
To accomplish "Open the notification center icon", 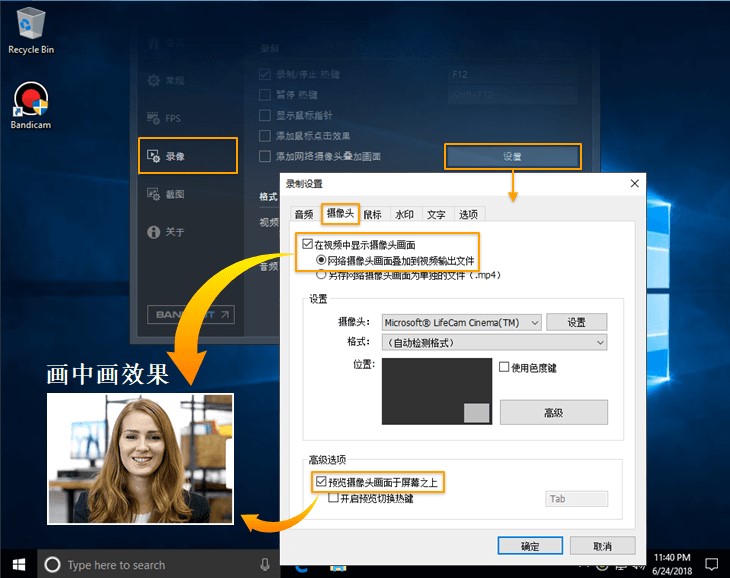I will tap(711, 564).
